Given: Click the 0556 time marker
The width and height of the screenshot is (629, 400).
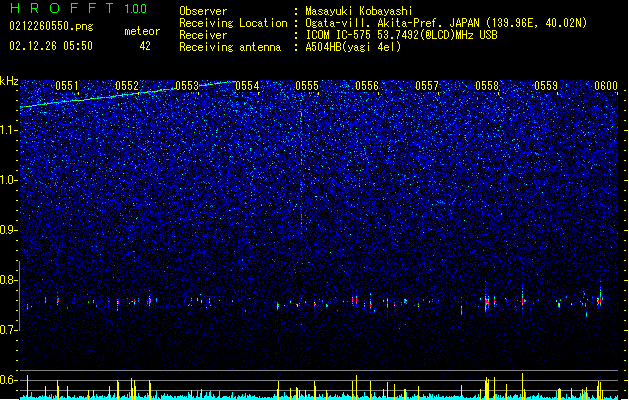Looking at the screenshot, I should coord(367,85).
